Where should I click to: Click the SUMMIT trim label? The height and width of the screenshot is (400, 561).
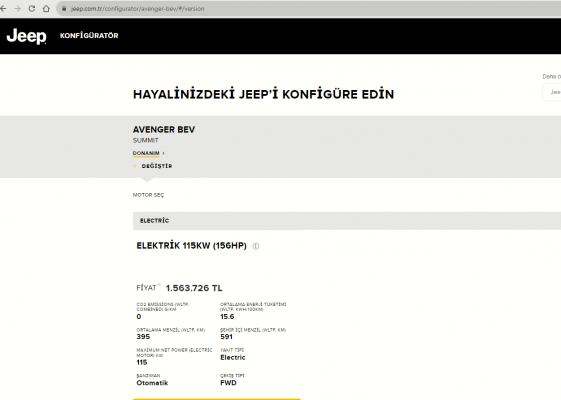coord(146,140)
